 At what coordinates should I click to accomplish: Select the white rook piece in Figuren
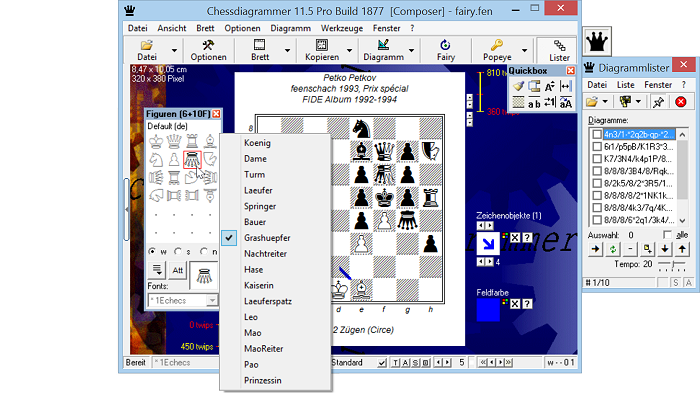[192, 142]
